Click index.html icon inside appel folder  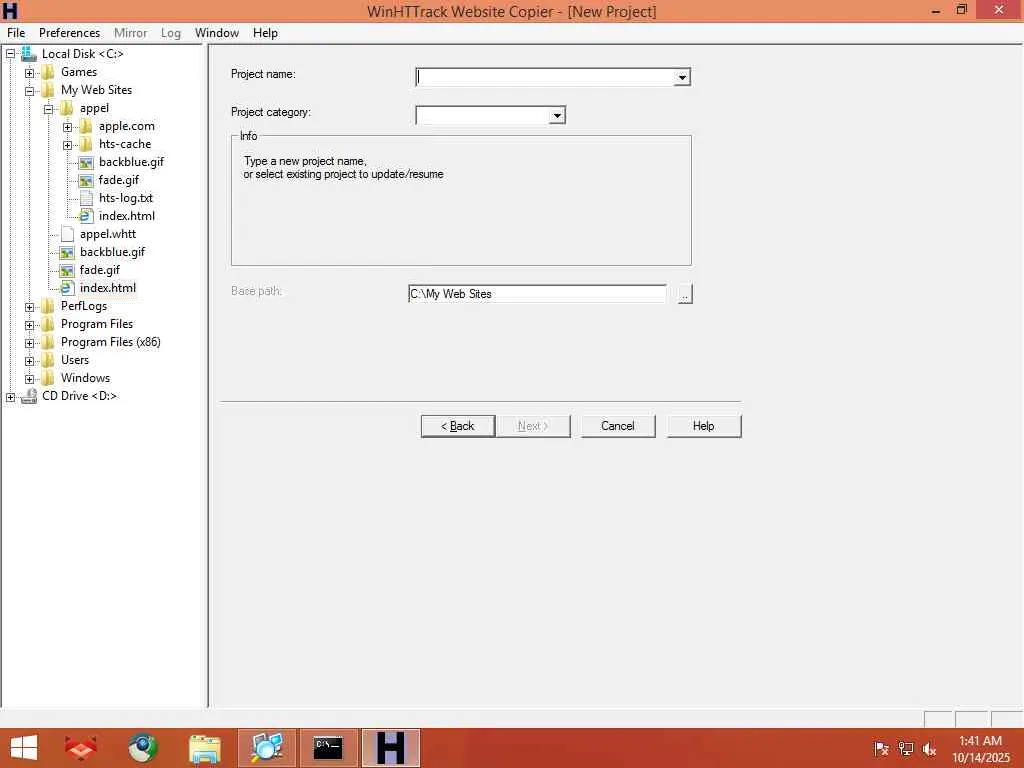(86, 216)
